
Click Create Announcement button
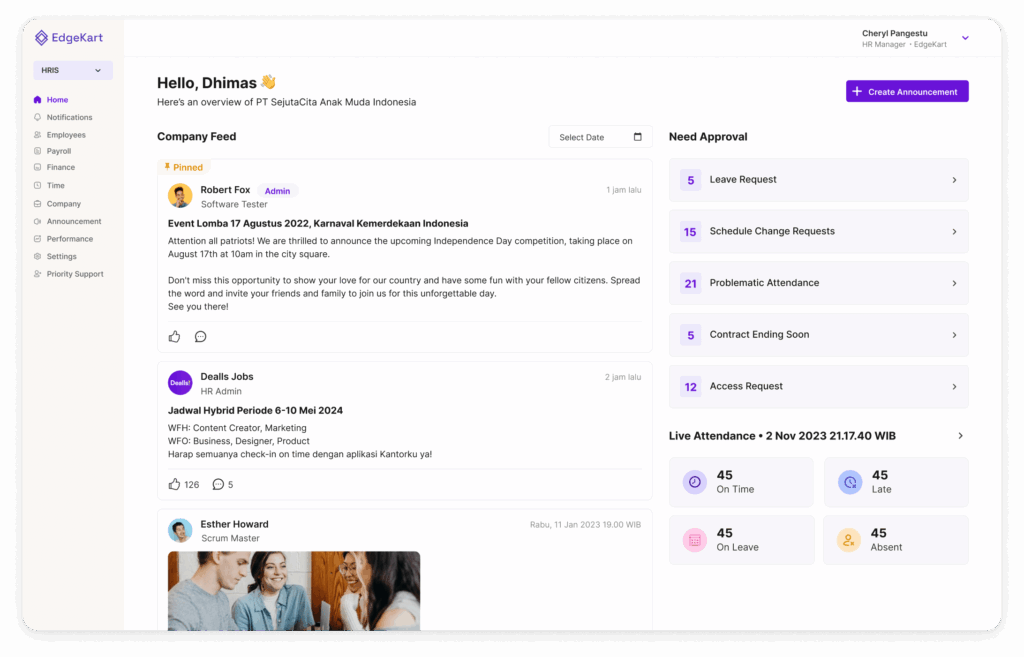[907, 91]
